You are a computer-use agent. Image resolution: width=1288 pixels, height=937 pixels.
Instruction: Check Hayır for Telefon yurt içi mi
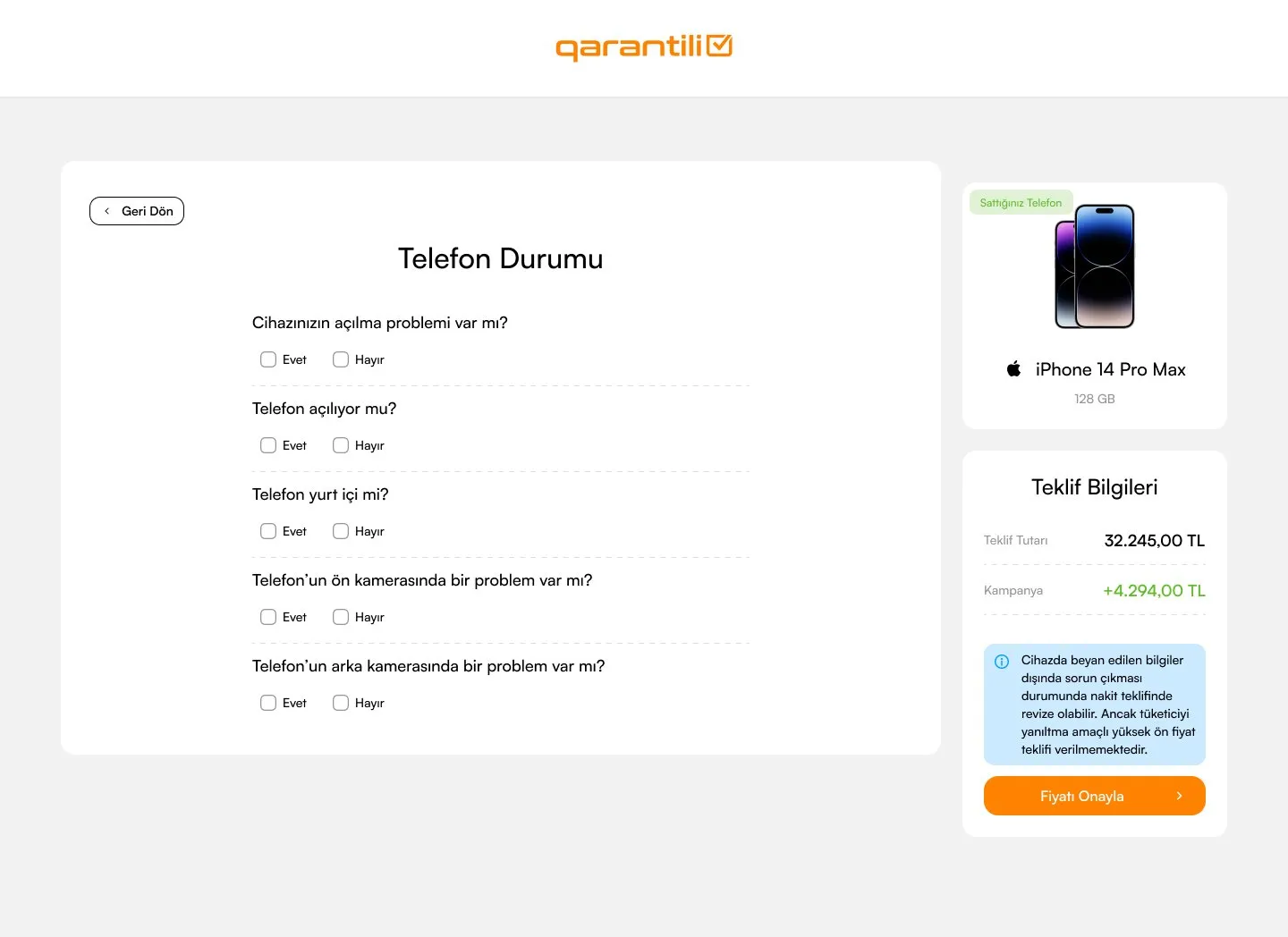pos(341,531)
